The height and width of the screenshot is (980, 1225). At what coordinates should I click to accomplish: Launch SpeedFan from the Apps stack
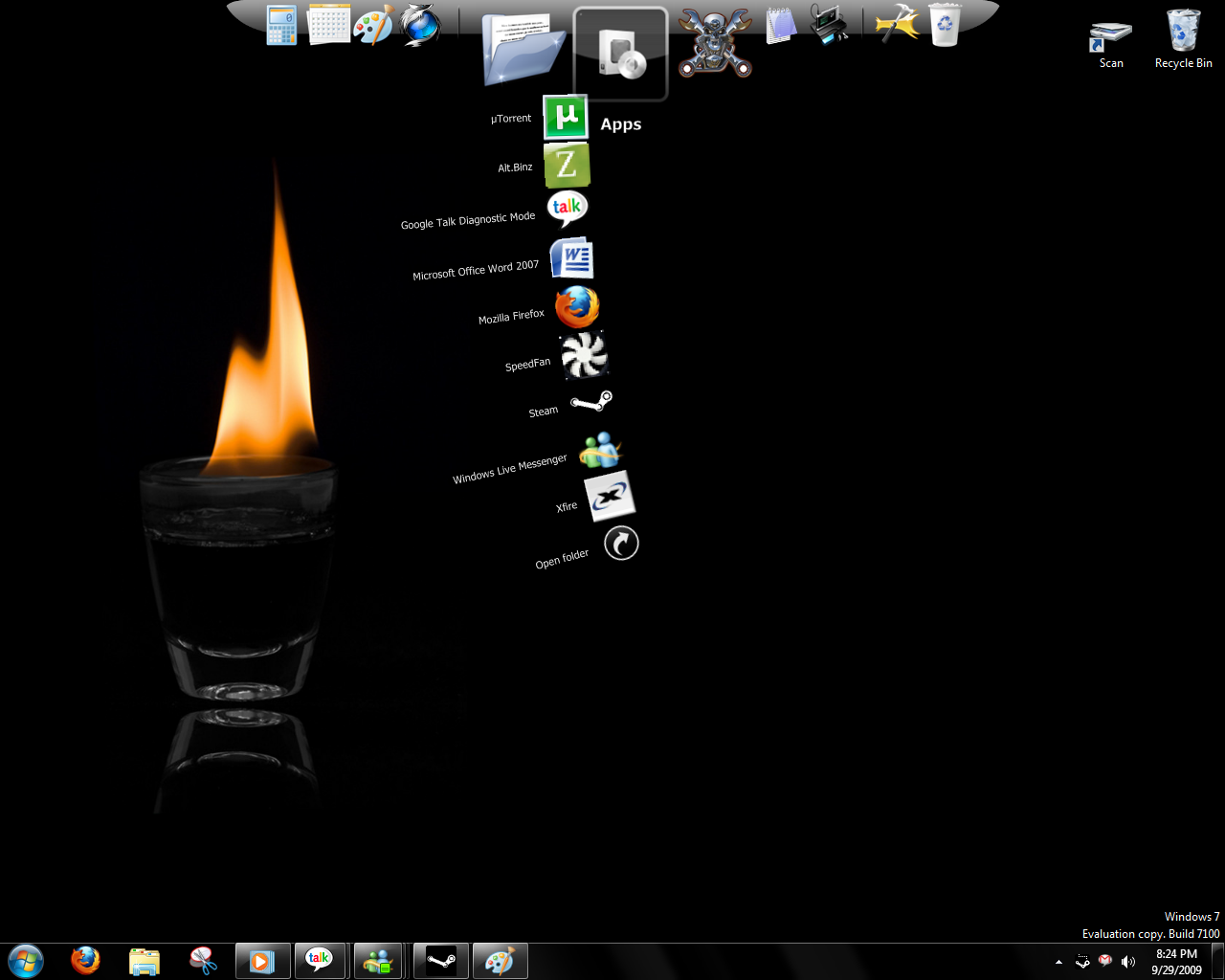[584, 355]
